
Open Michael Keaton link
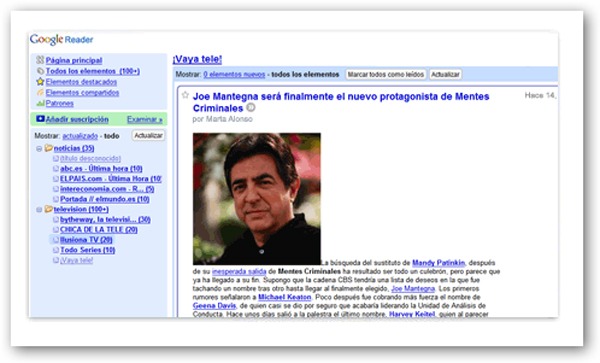(x=285, y=297)
